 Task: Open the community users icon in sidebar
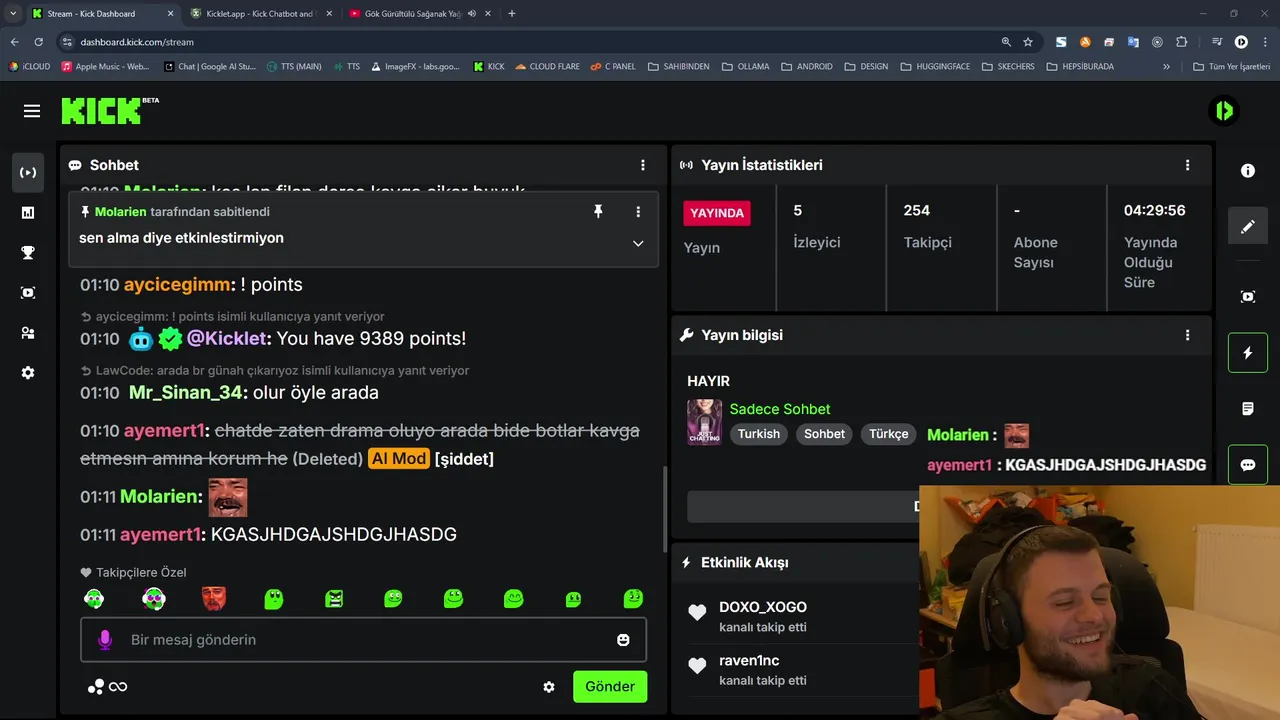(x=28, y=332)
